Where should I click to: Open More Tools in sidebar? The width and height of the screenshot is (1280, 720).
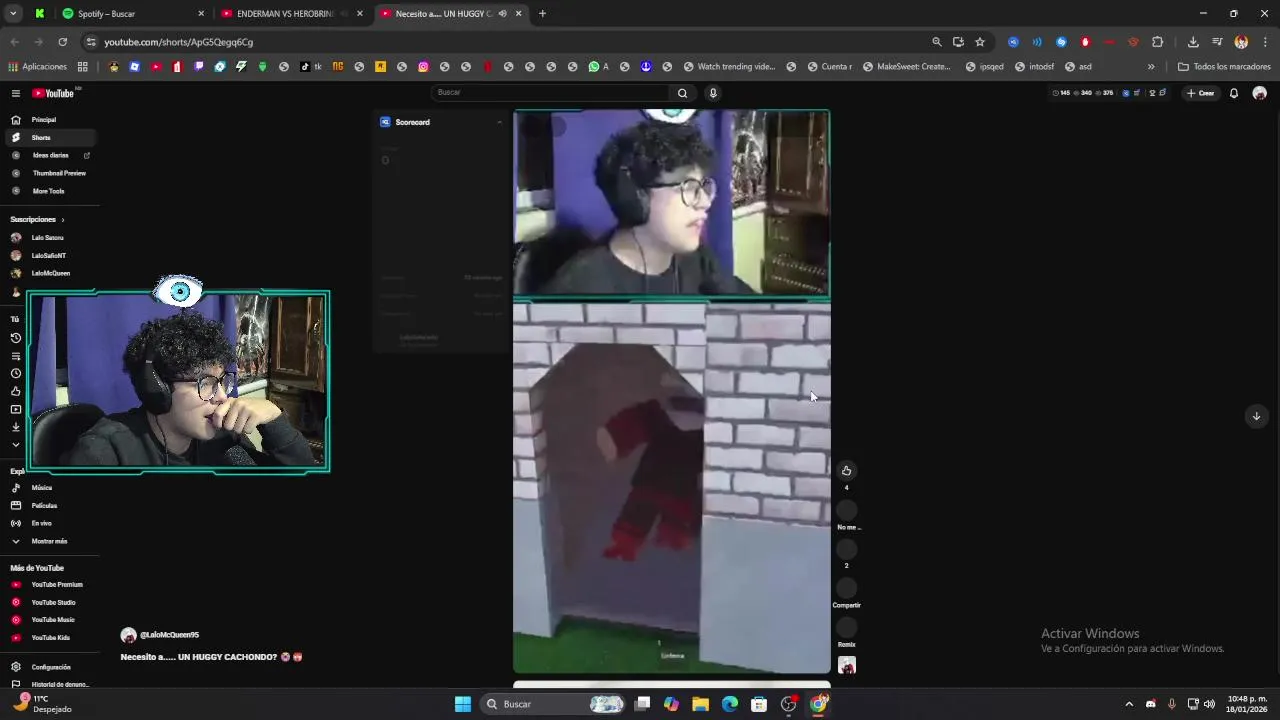48,191
